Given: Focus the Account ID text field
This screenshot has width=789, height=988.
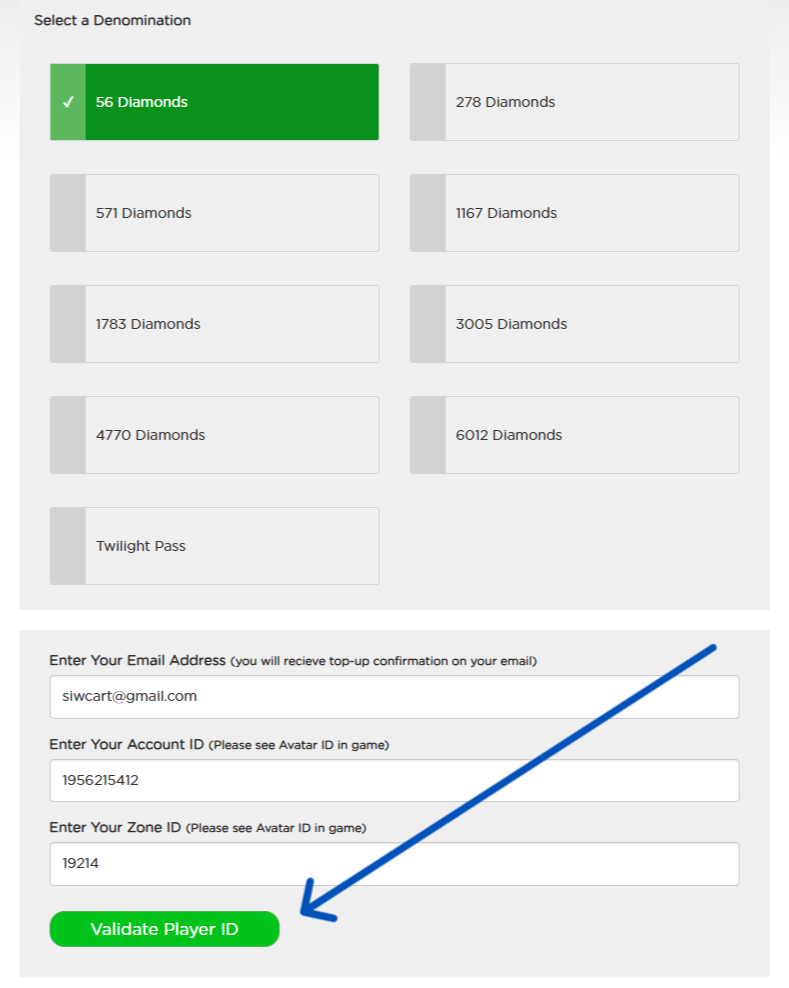Looking at the screenshot, I should coord(394,780).
